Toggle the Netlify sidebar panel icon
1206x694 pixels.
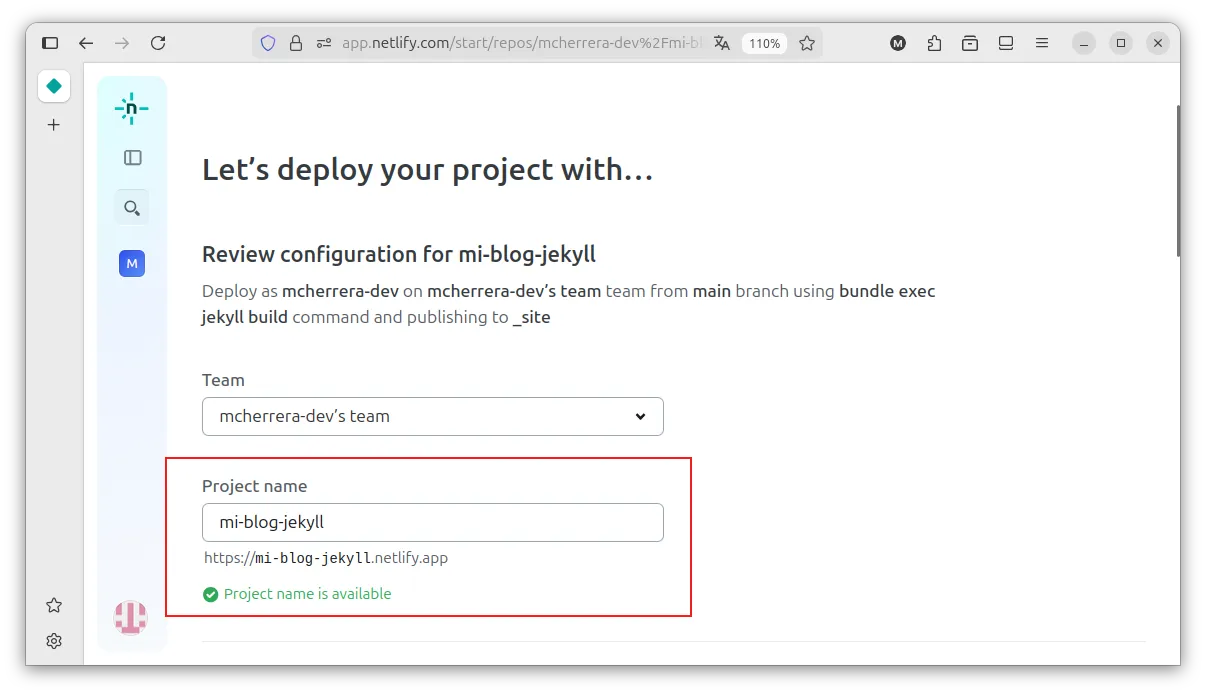pos(132,158)
